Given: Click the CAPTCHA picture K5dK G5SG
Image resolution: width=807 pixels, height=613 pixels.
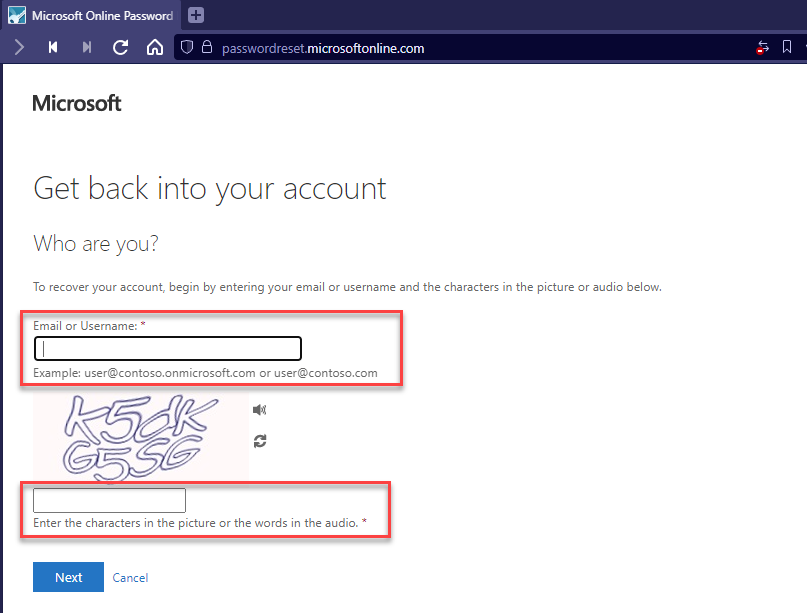Looking at the screenshot, I should (141, 437).
